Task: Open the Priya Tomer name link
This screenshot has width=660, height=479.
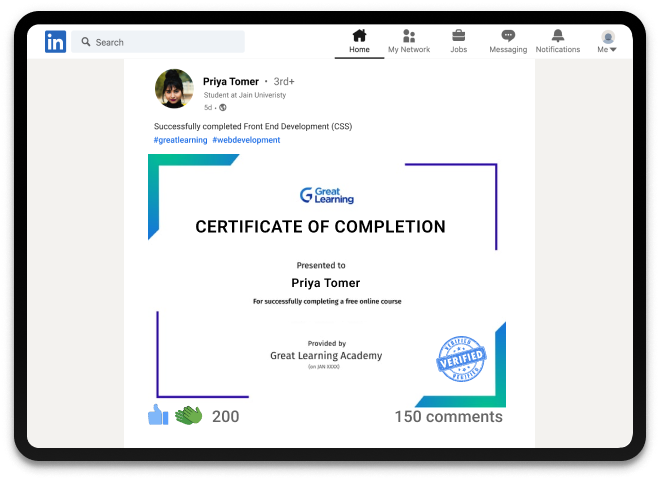Action: 231,81
